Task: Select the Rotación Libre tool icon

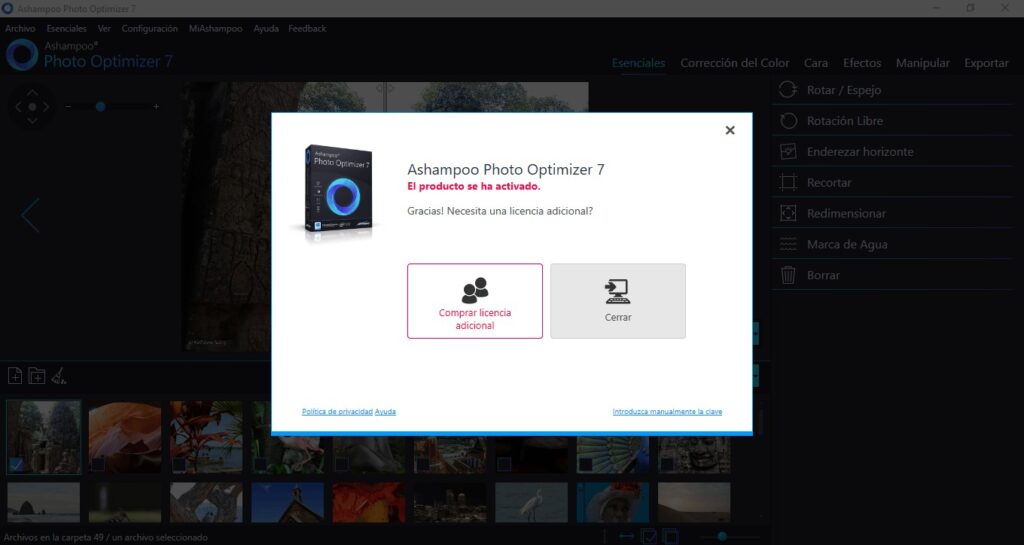Action: tap(788, 121)
